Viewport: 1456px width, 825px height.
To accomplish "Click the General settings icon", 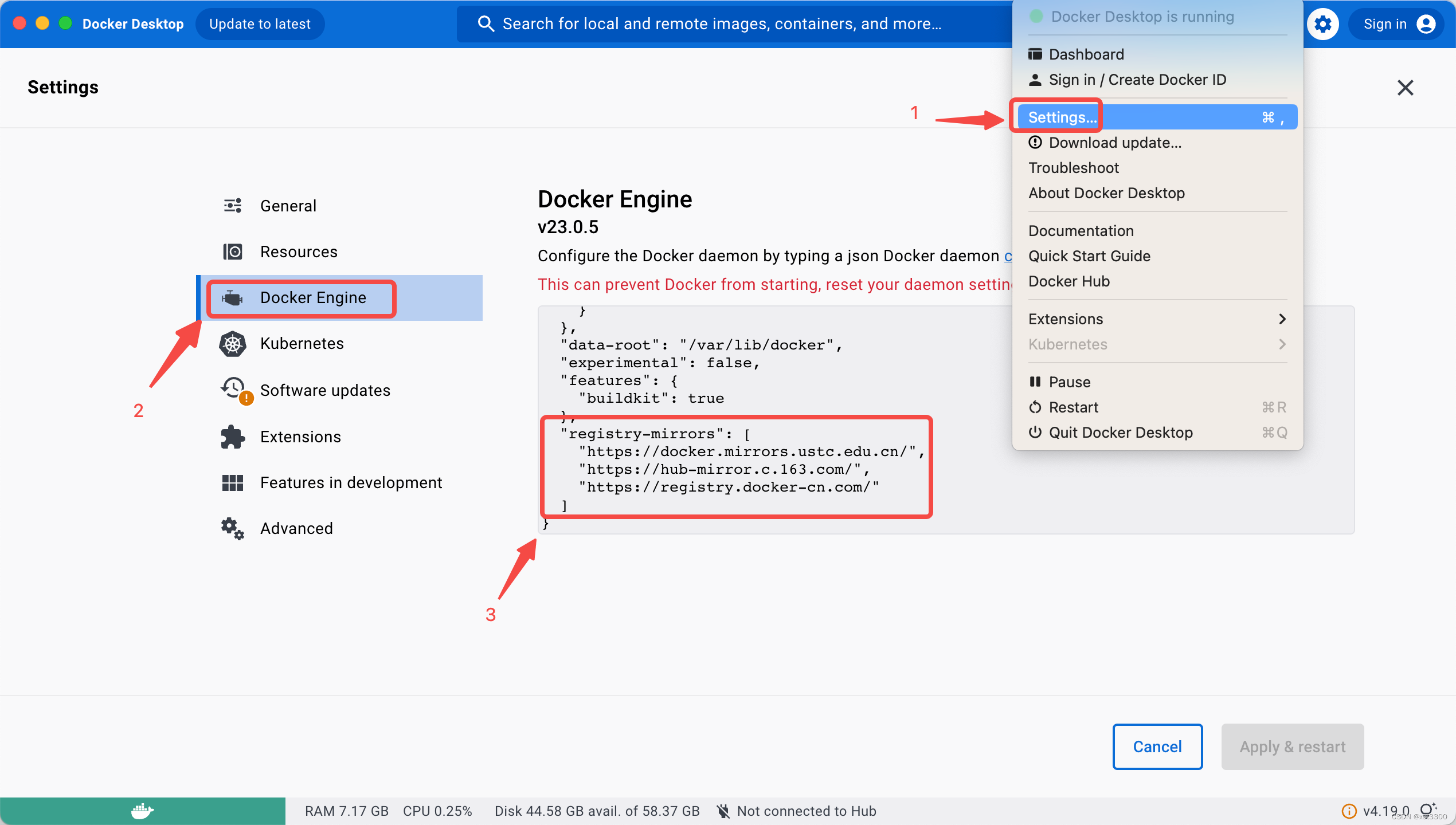I will coord(232,205).
